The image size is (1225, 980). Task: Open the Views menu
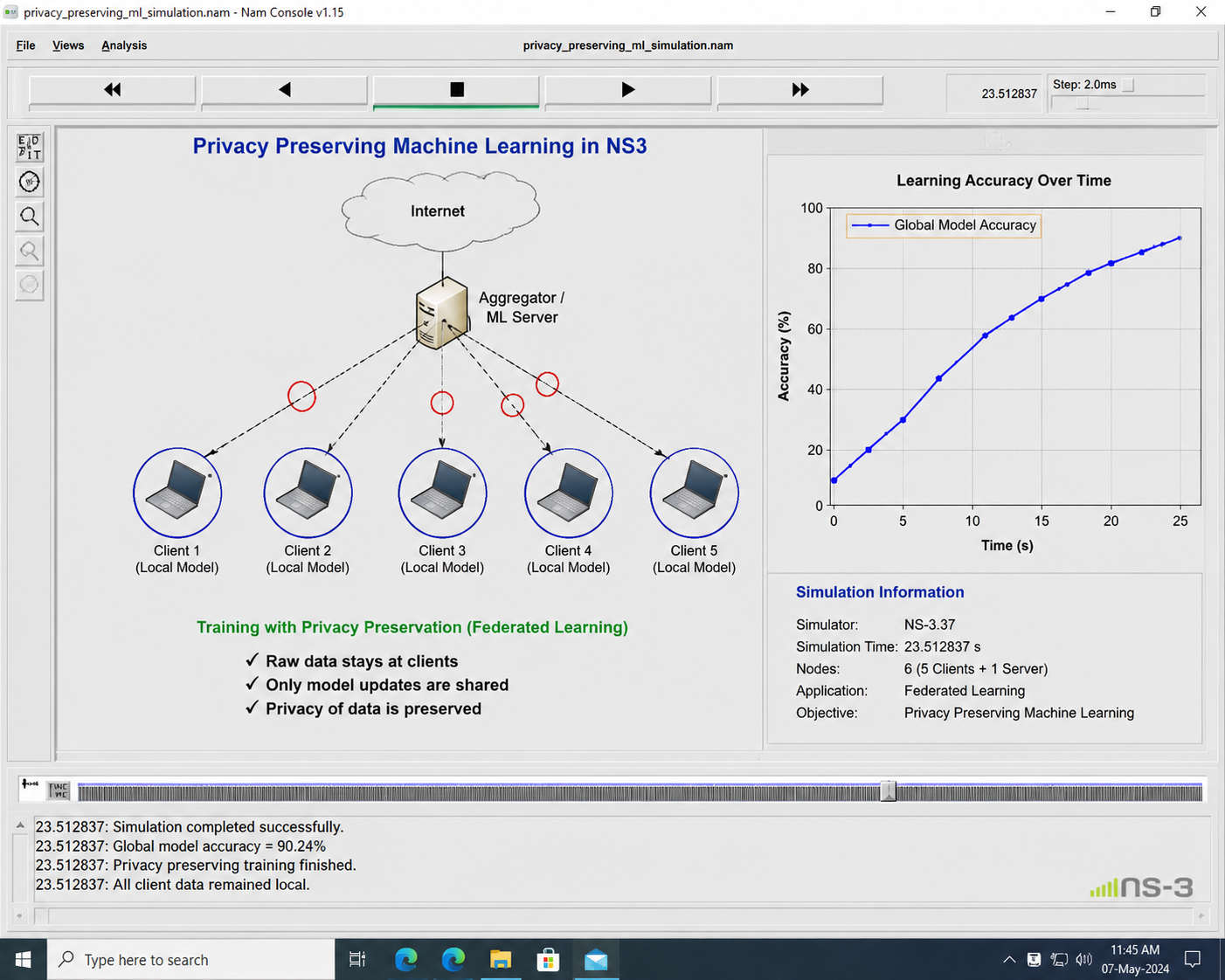(68, 45)
